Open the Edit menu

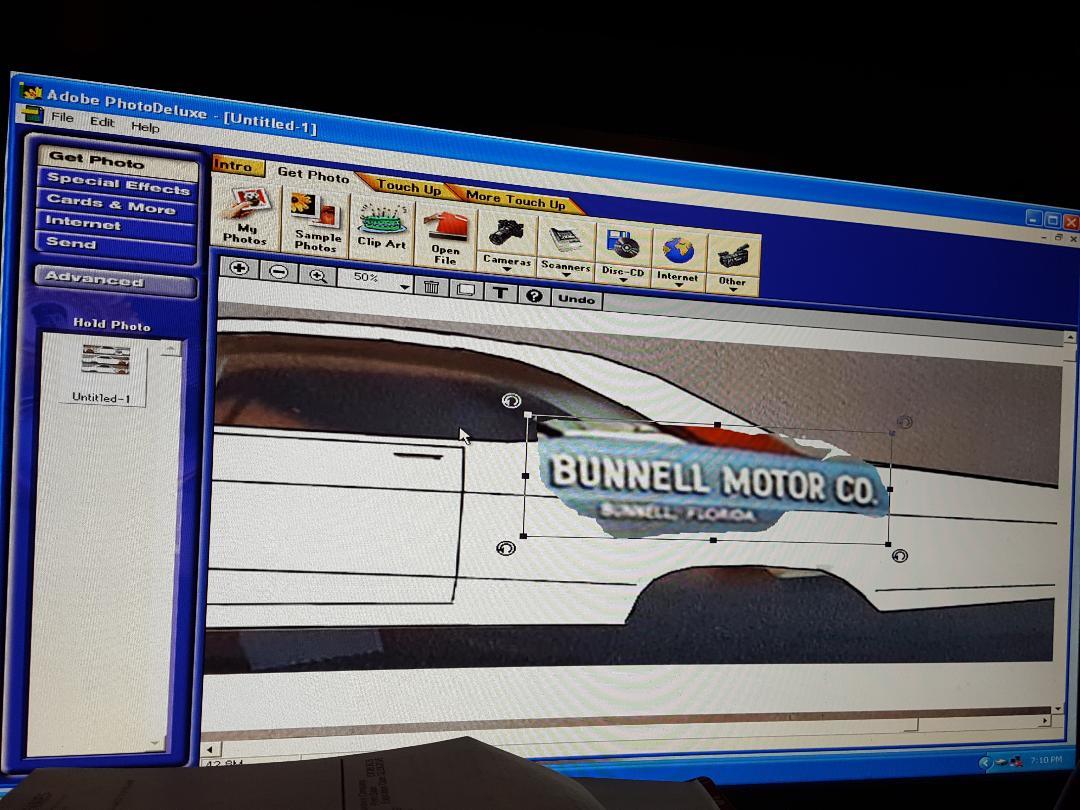click(x=102, y=122)
